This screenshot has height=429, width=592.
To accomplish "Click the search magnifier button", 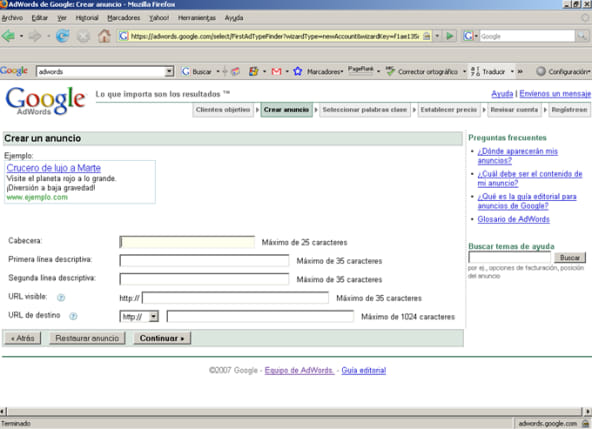I will tap(582, 36).
